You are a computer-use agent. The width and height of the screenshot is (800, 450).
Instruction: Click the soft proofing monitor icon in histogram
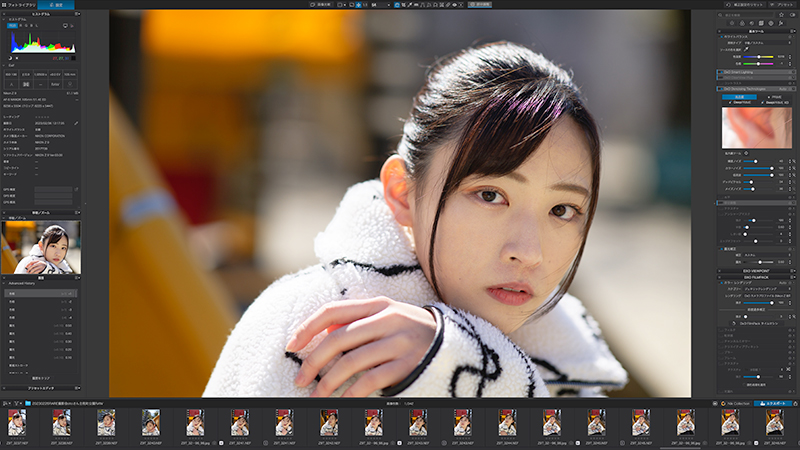(65, 26)
